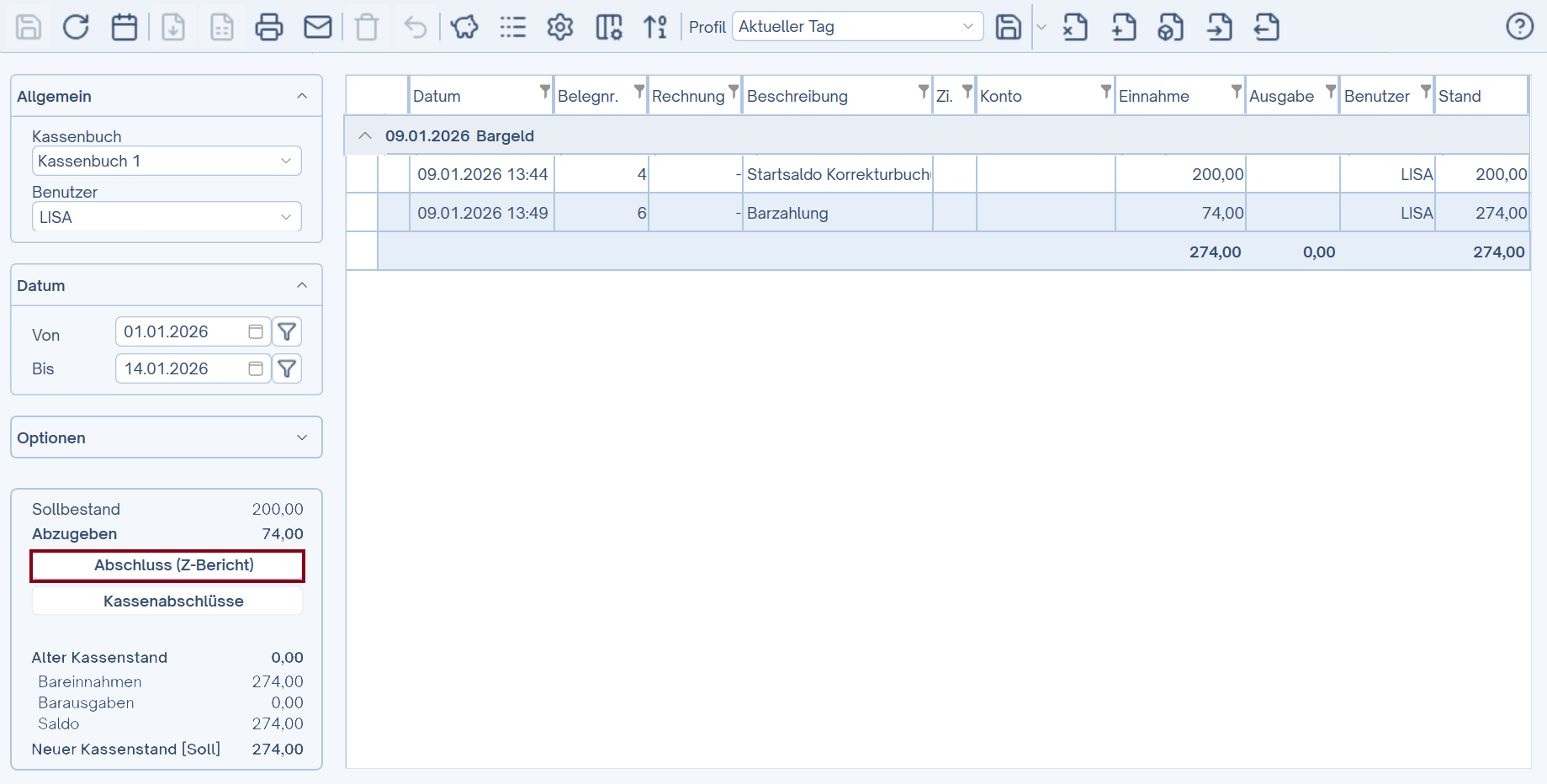1547x784 pixels.
Task: Open the Kassenbuch 1 dropdown
Action: [x=167, y=162]
